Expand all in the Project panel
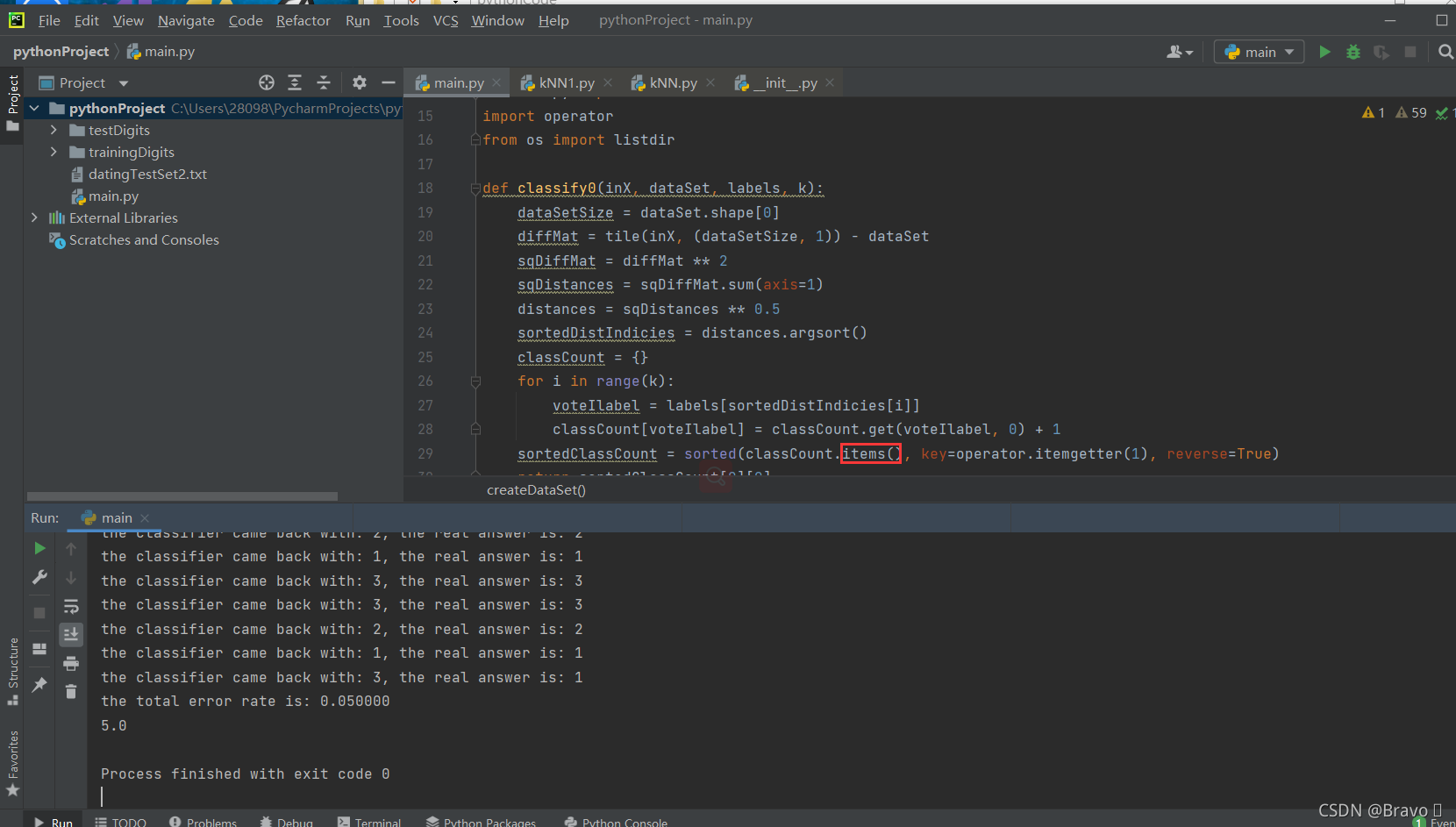Viewport: 1456px width, 827px height. [x=295, y=82]
